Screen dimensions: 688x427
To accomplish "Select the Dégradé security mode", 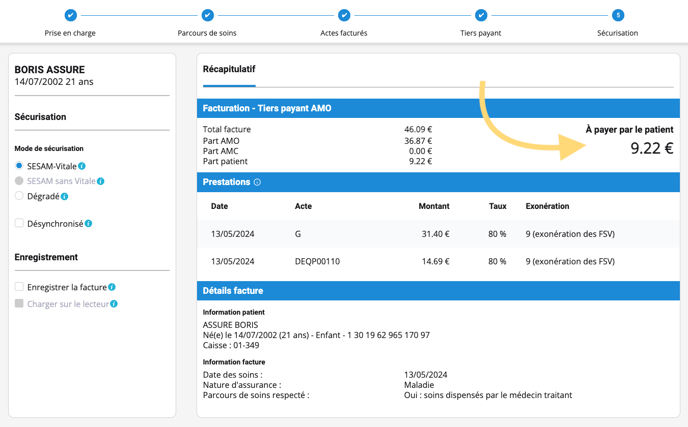I will pyautogui.click(x=19, y=196).
